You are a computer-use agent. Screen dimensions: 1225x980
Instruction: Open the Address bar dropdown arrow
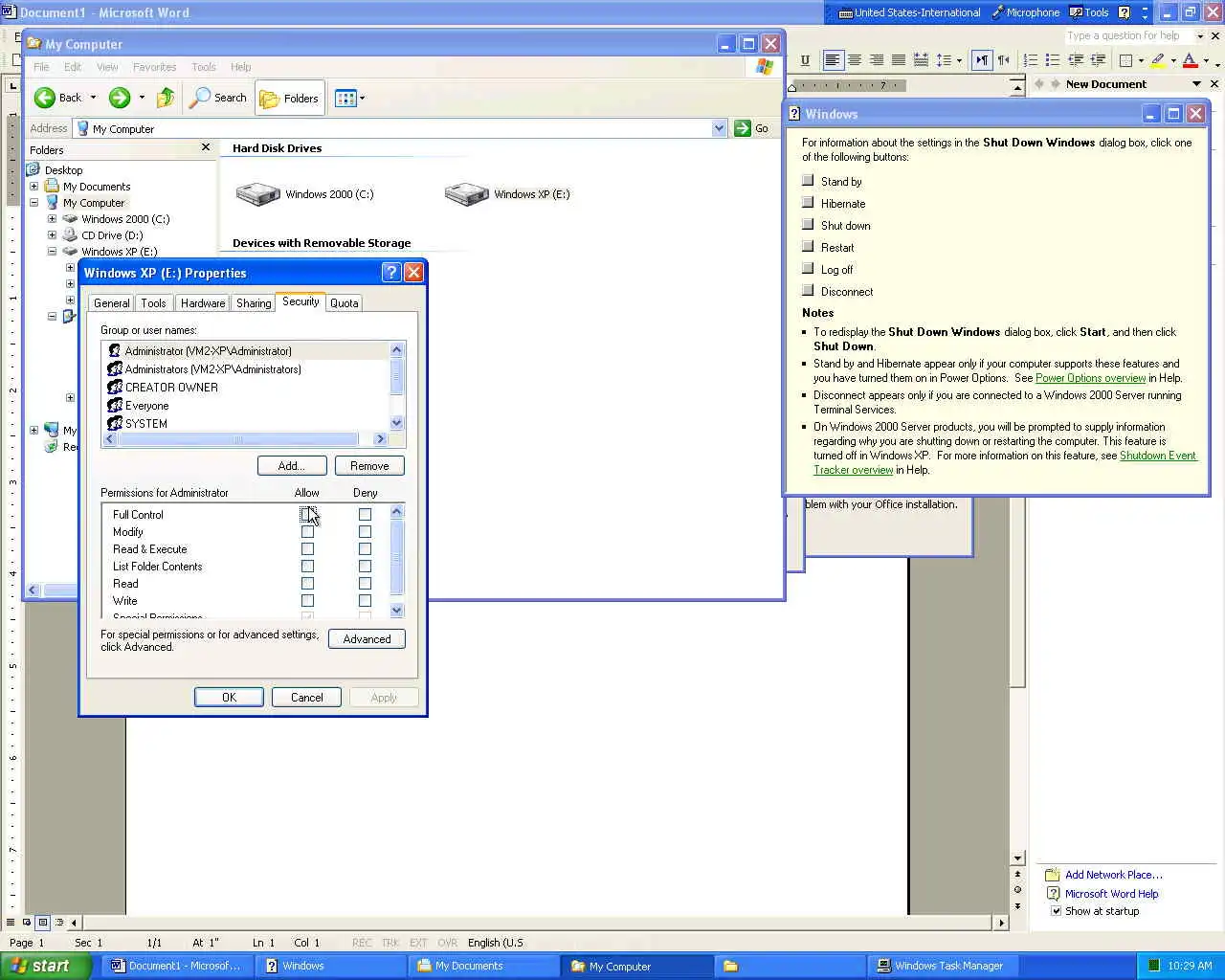tap(719, 128)
